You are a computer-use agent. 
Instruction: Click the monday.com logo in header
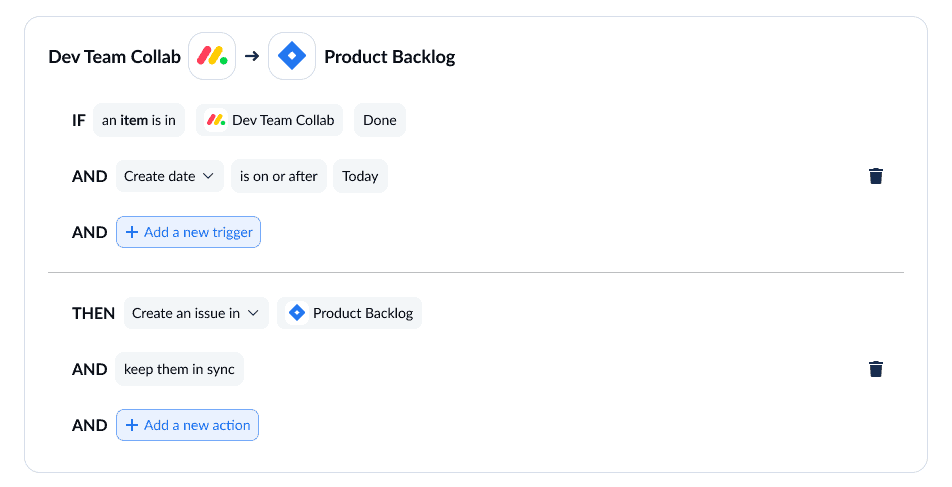(x=212, y=56)
